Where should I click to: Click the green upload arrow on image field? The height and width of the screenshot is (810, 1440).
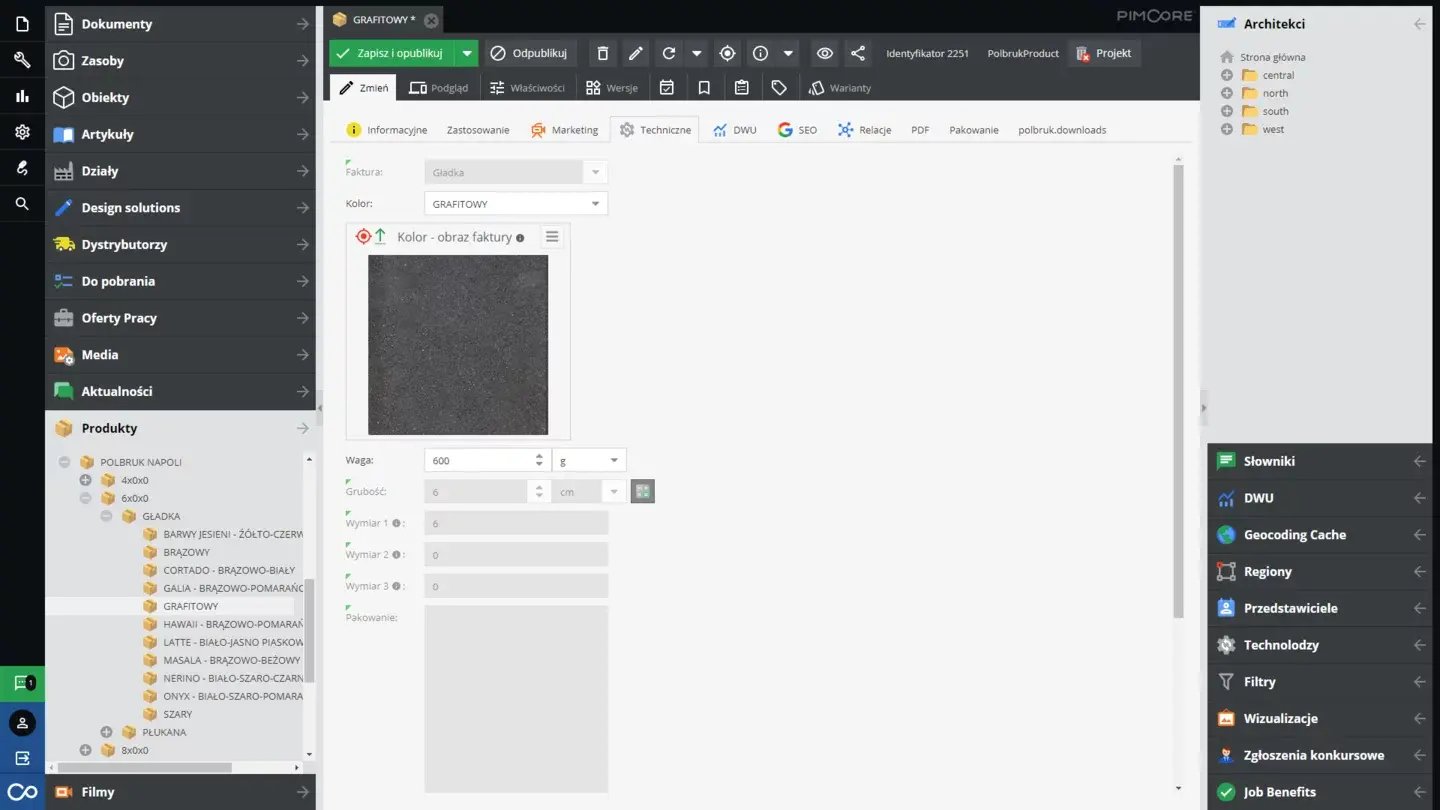tap(380, 236)
